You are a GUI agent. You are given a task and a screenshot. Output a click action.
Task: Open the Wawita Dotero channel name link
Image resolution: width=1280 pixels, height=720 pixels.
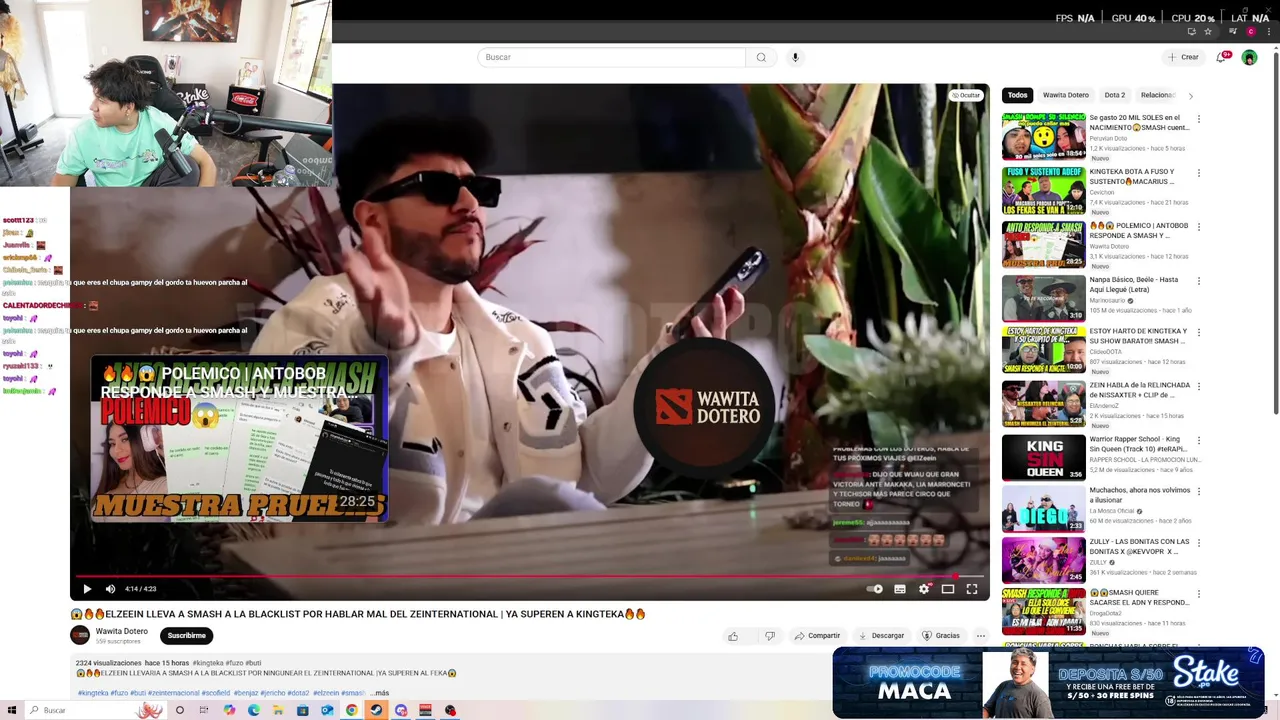[x=122, y=631]
